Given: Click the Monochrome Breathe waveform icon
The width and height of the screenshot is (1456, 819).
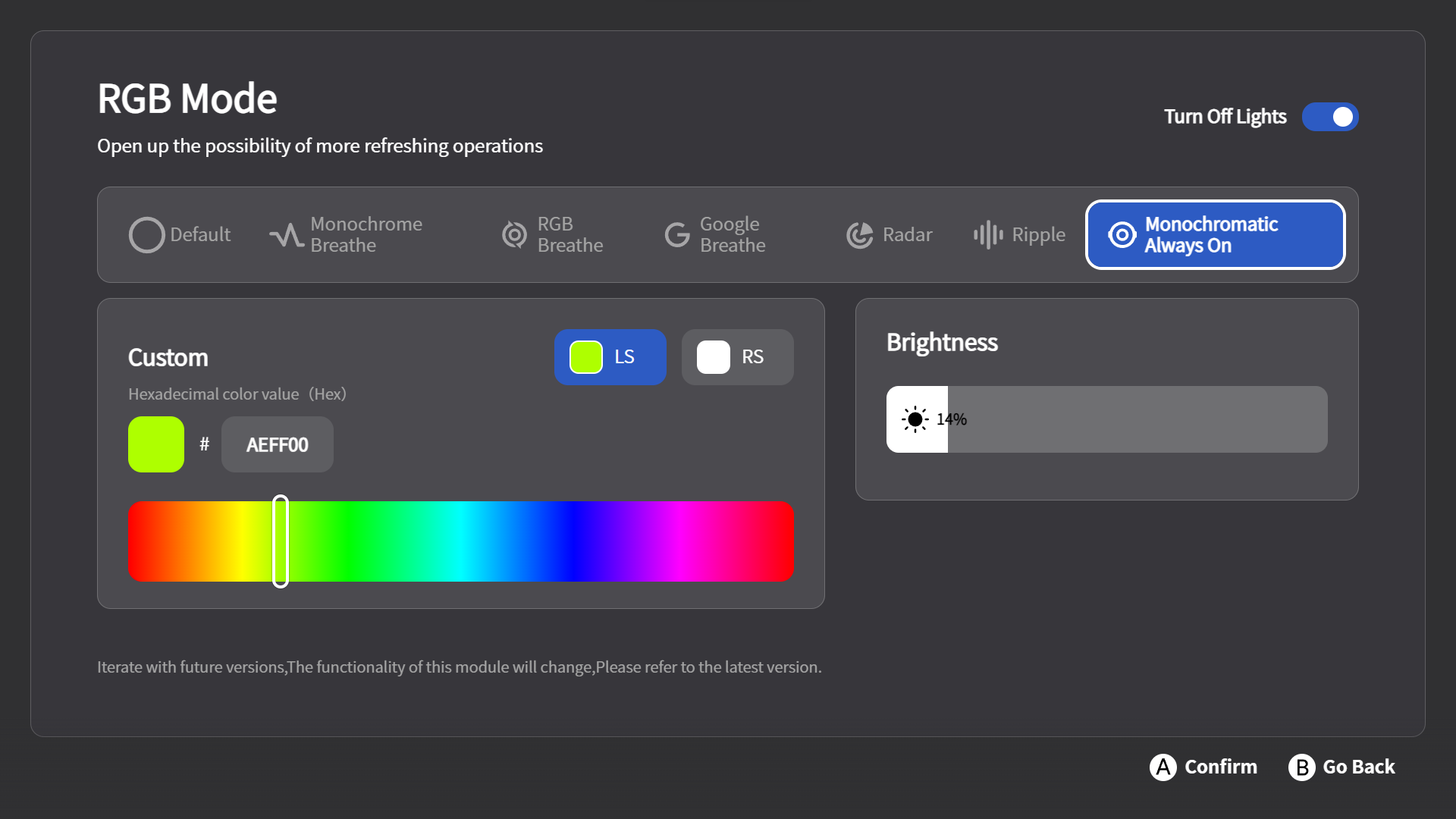Looking at the screenshot, I should pyautogui.click(x=286, y=235).
